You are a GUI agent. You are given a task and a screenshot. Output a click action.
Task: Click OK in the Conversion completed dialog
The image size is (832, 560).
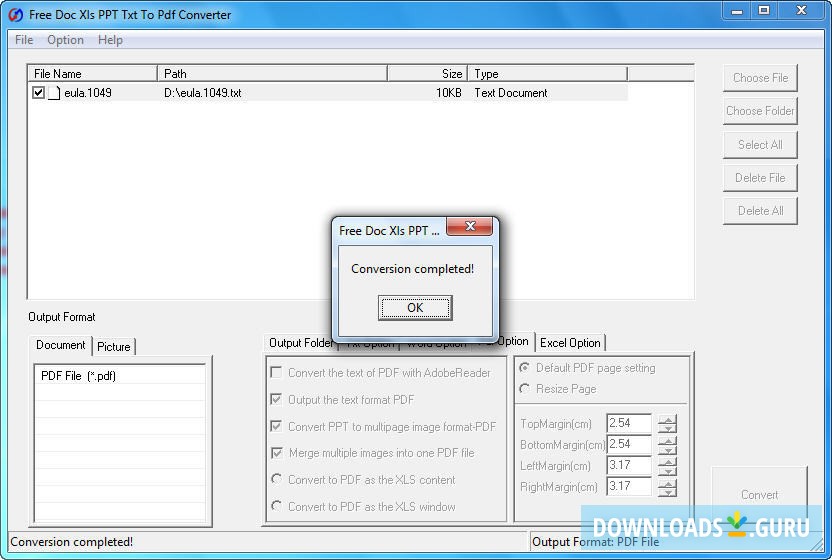click(415, 308)
